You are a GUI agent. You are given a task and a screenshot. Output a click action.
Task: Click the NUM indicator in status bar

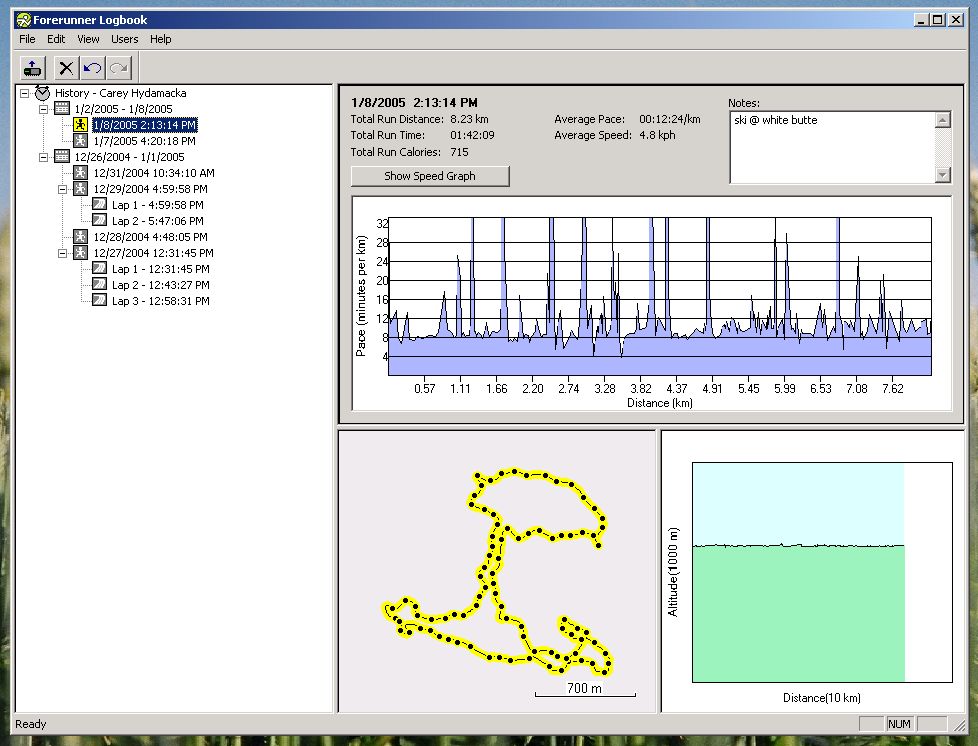coord(899,724)
